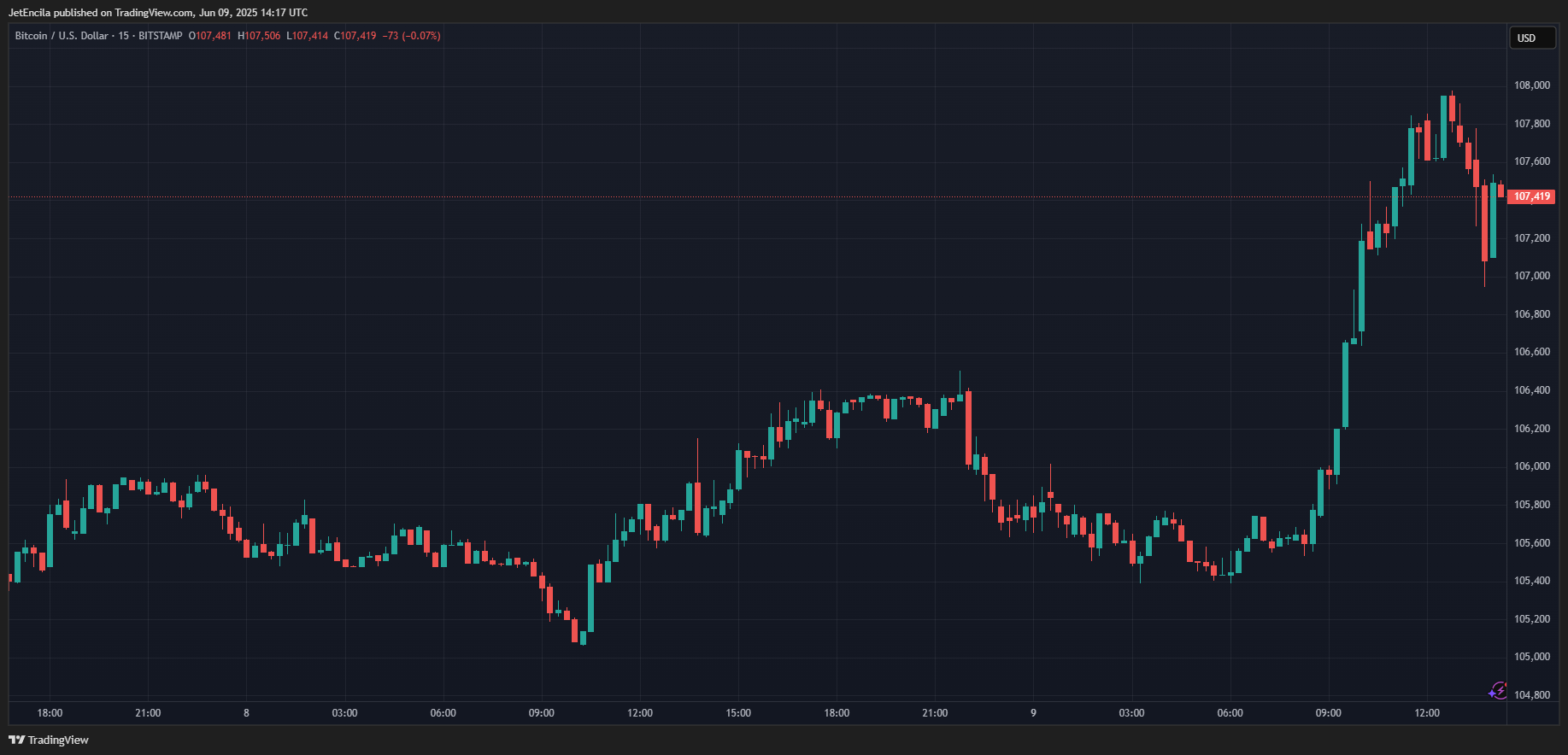
Task: Click the −73 (−0.07%) price change value
Action: click(411, 36)
